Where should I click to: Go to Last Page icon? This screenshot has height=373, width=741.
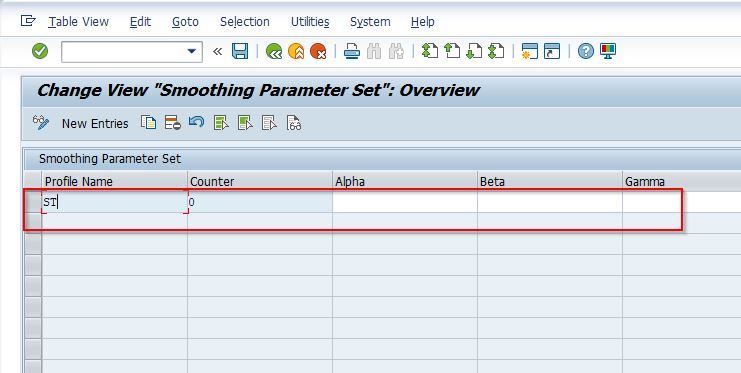(496, 51)
